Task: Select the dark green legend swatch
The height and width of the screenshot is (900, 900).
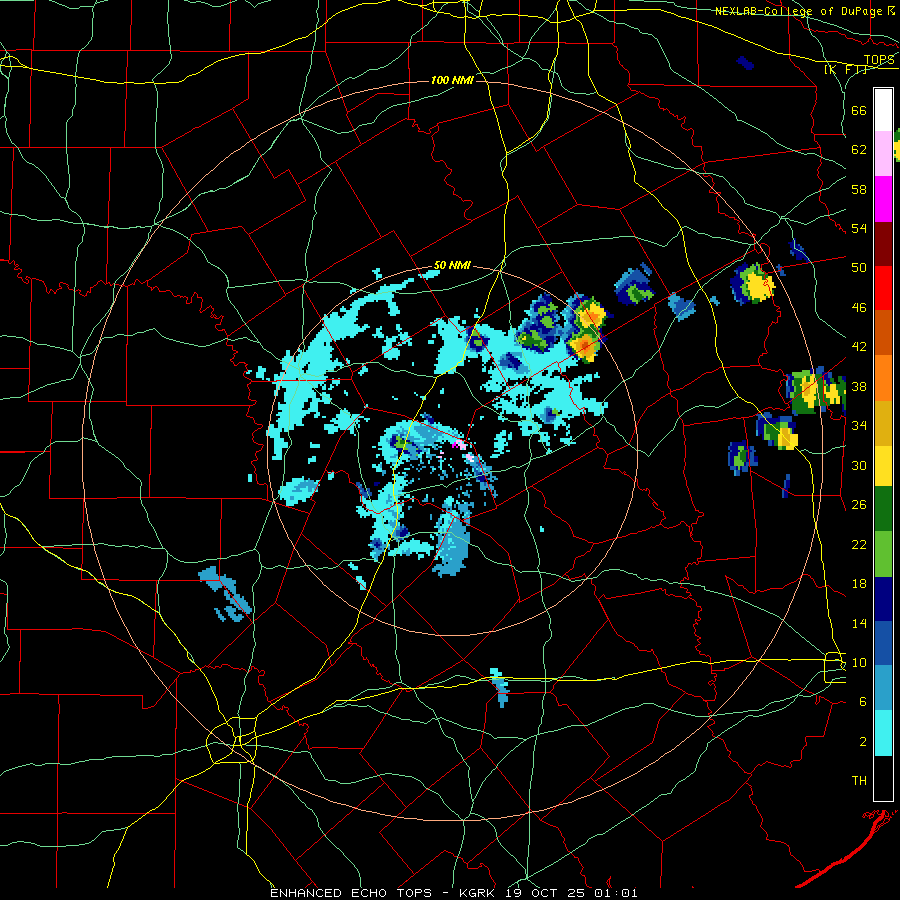Action: click(883, 510)
